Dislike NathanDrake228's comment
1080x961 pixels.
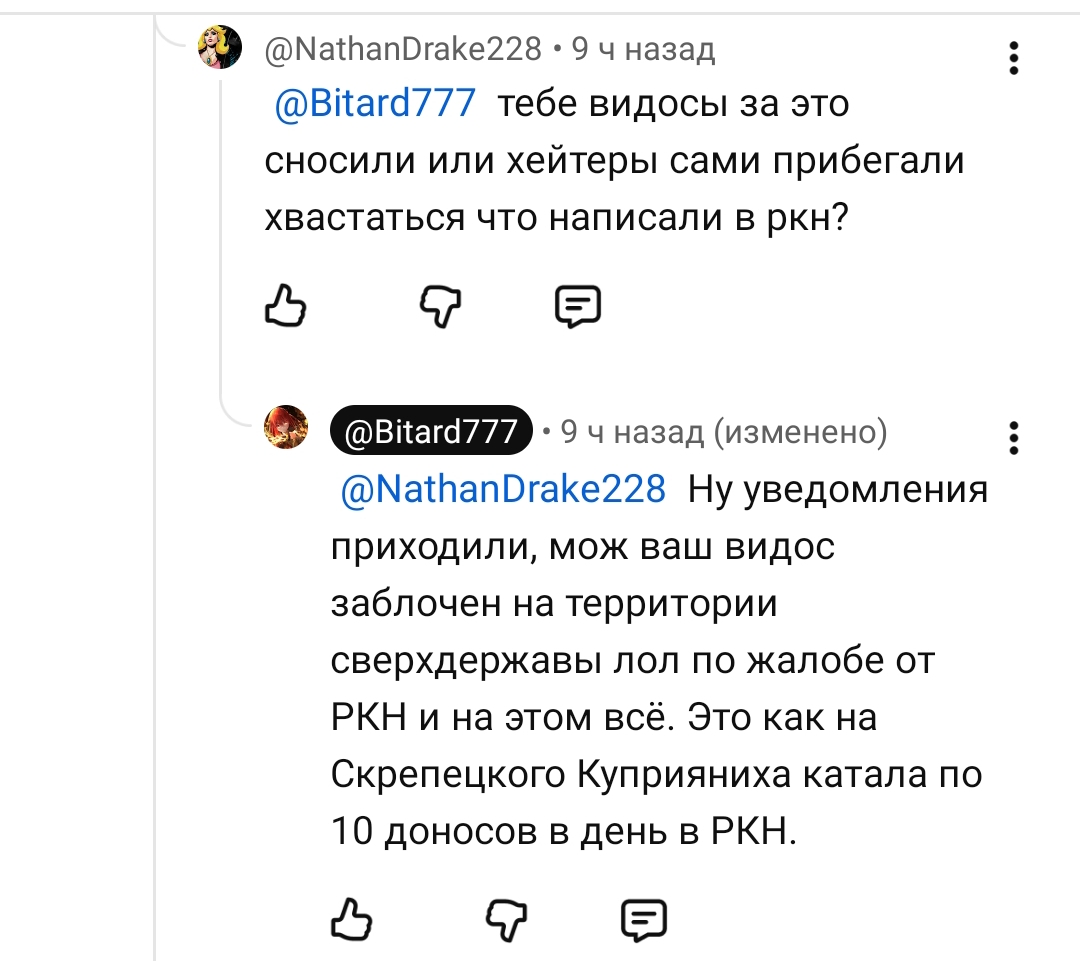point(441,306)
